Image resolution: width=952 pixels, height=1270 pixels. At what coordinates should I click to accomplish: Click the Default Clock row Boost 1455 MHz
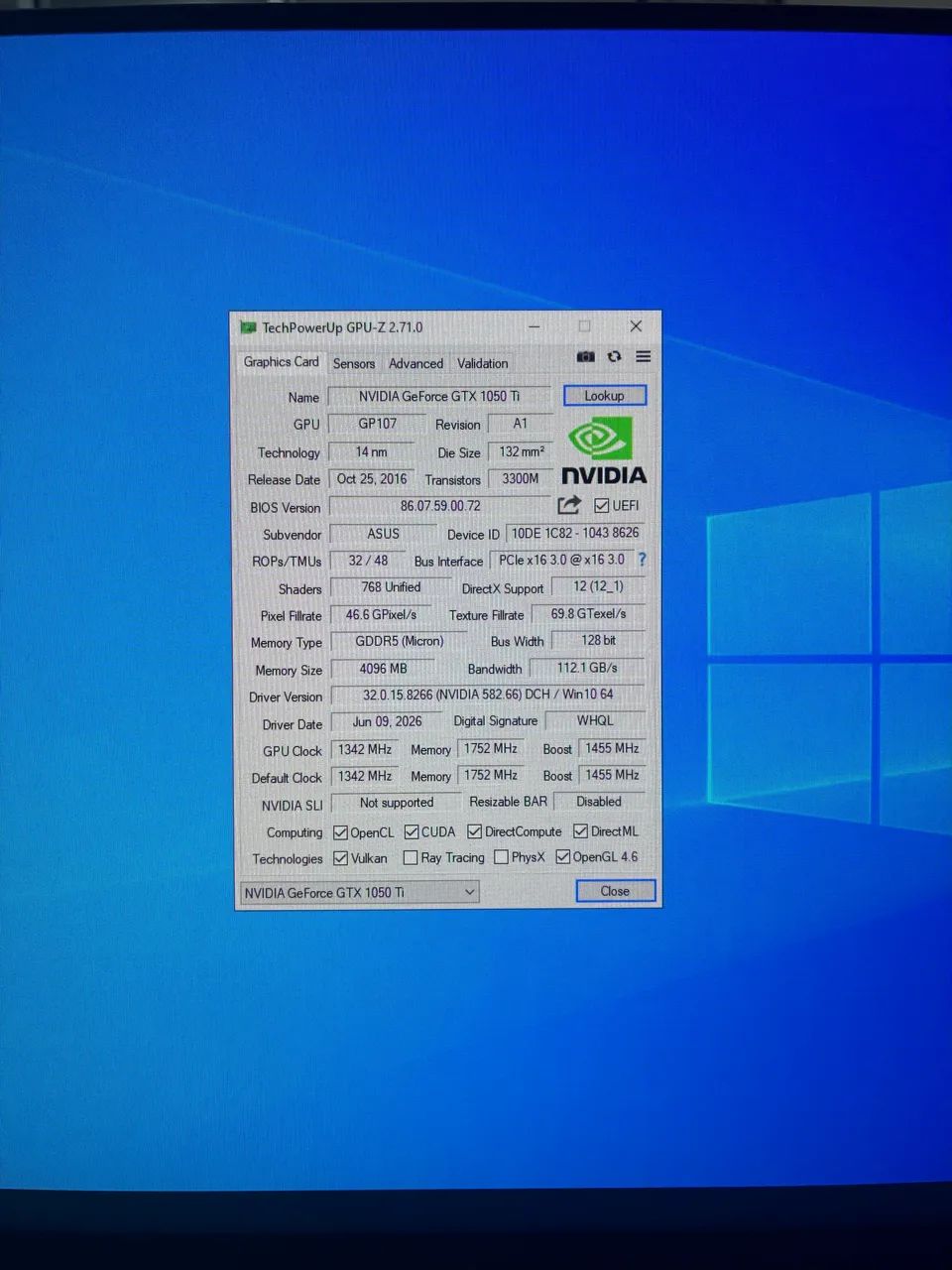pos(612,775)
